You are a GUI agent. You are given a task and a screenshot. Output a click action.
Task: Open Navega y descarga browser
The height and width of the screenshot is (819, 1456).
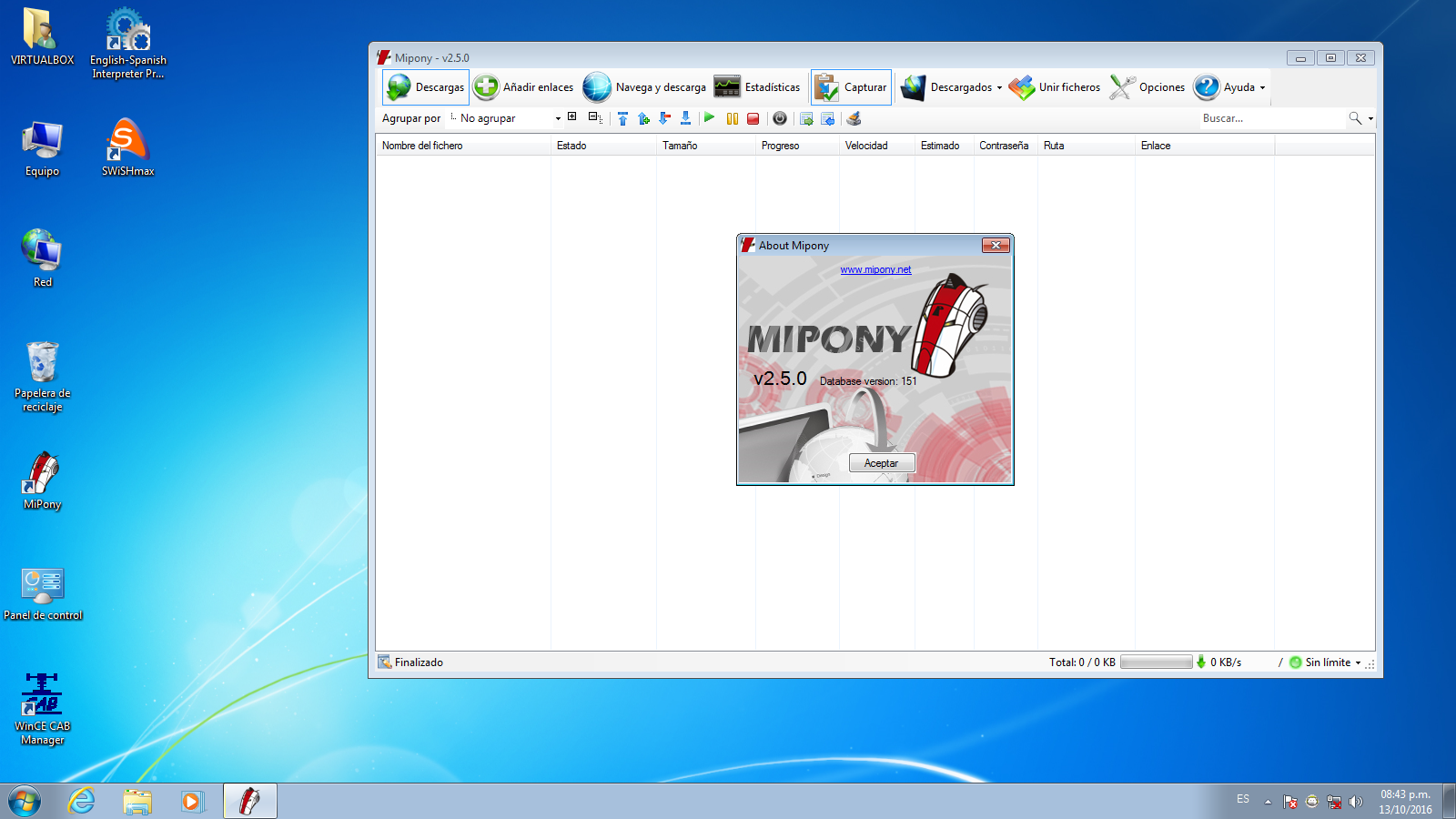click(x=645, y=87)
